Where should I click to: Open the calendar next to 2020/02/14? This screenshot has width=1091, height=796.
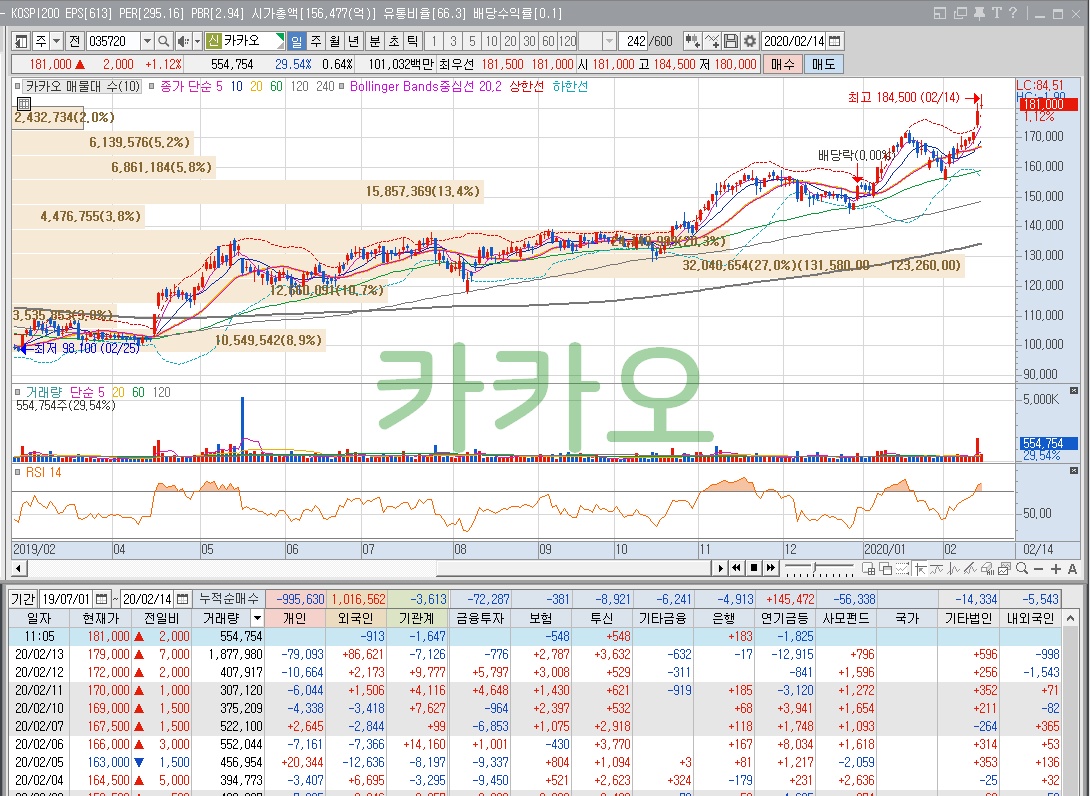pyautogui.click(x=835, y=41)
